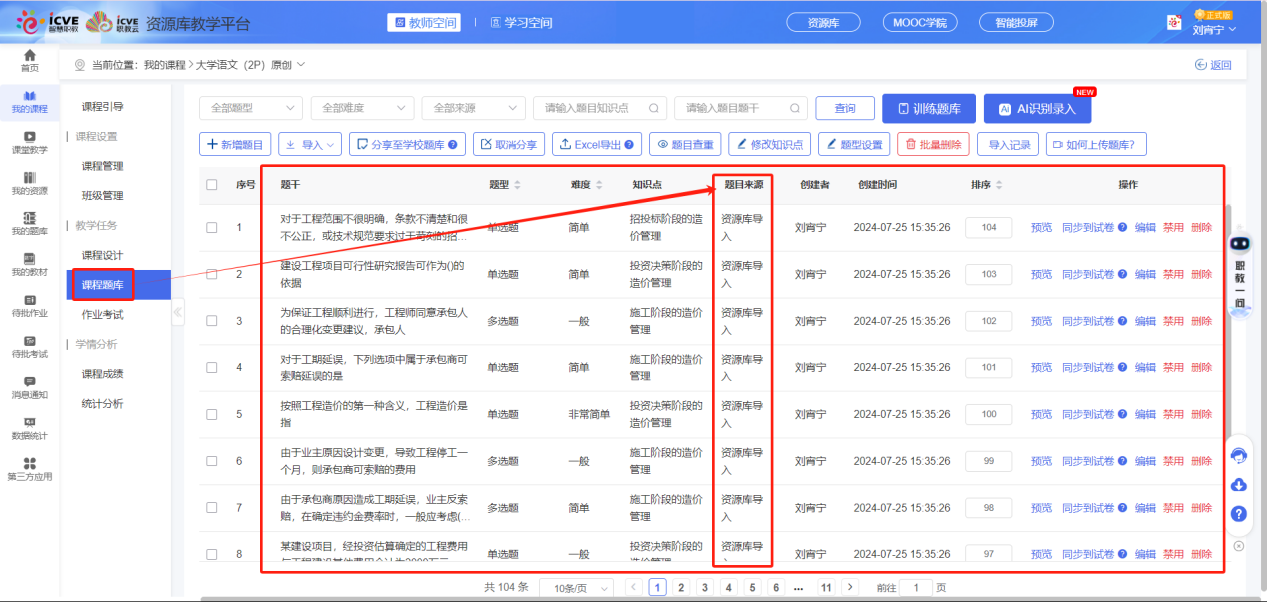Open the 全部难度 dropdown filter
This screenshot has width=1267, height=602.
point(362,108)
